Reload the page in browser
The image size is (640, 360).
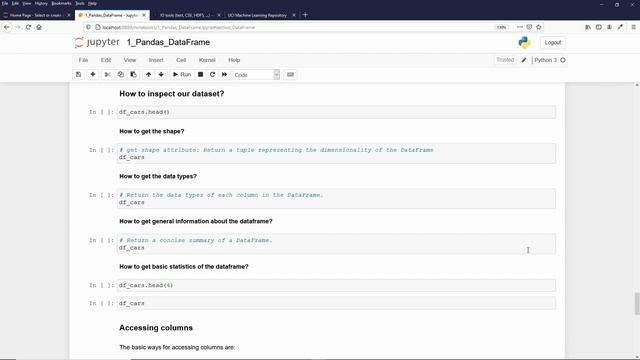(28, 27)
